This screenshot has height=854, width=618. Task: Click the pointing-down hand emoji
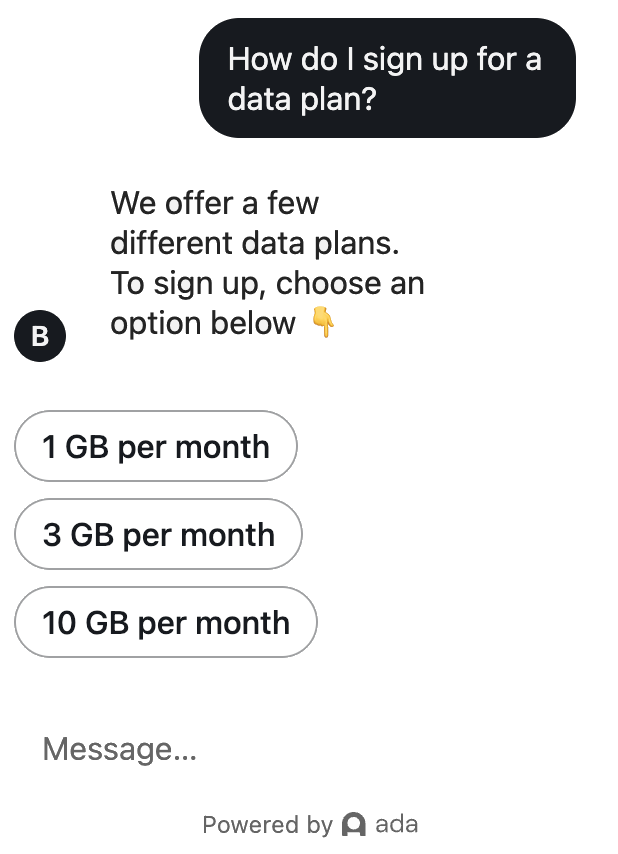322,323
